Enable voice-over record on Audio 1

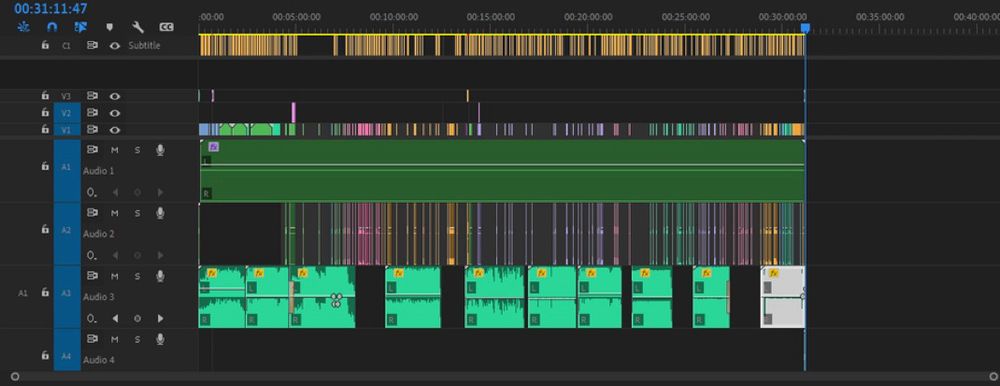(x=160, y=150)
